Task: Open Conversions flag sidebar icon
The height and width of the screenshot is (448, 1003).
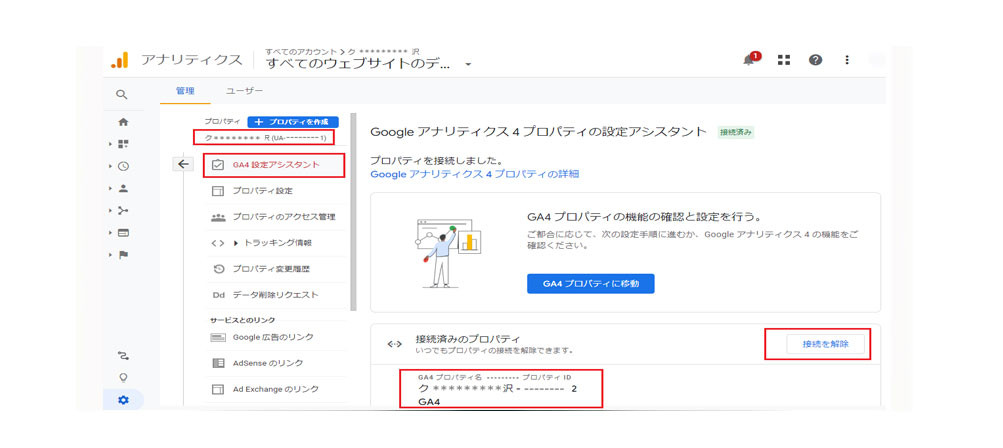Action: point(123,255)
